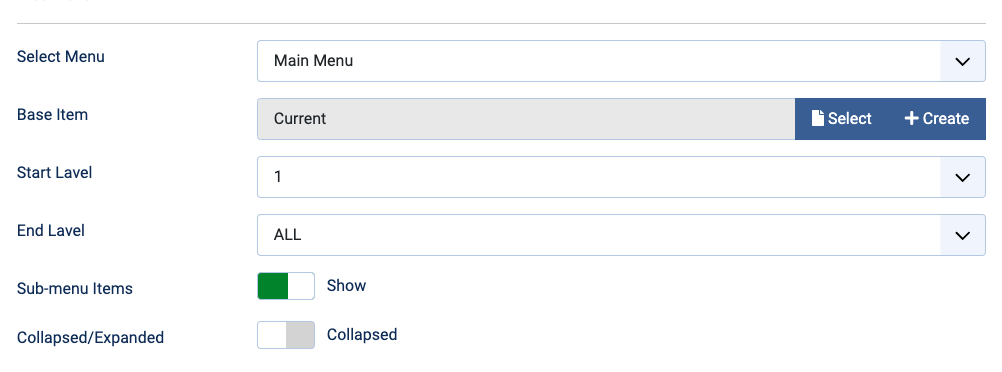Click the plus icon on the Create button
Screen dimensions: 1002x372
click(x=911, y=118)
